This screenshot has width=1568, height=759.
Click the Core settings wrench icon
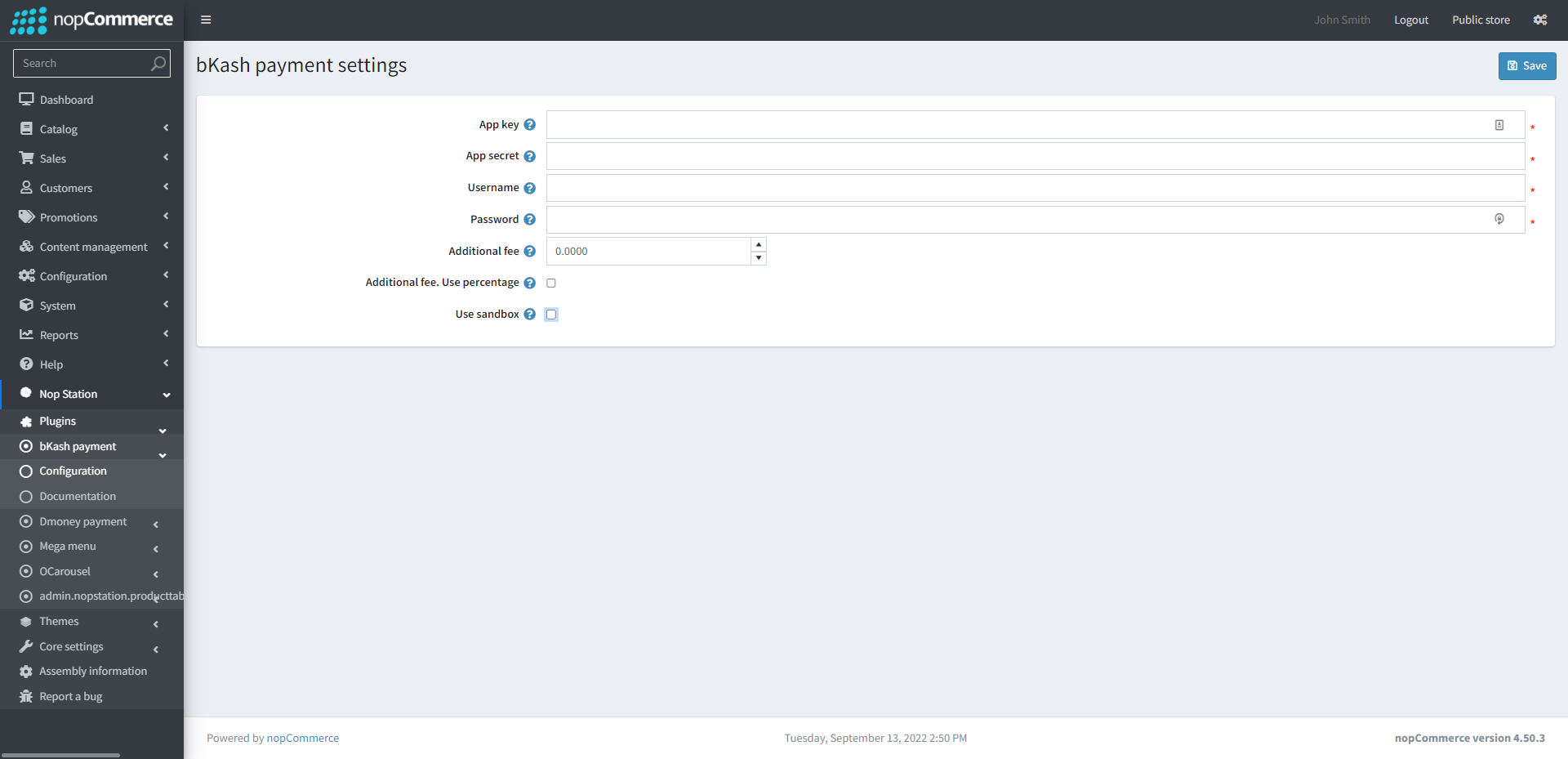point(26,646)
